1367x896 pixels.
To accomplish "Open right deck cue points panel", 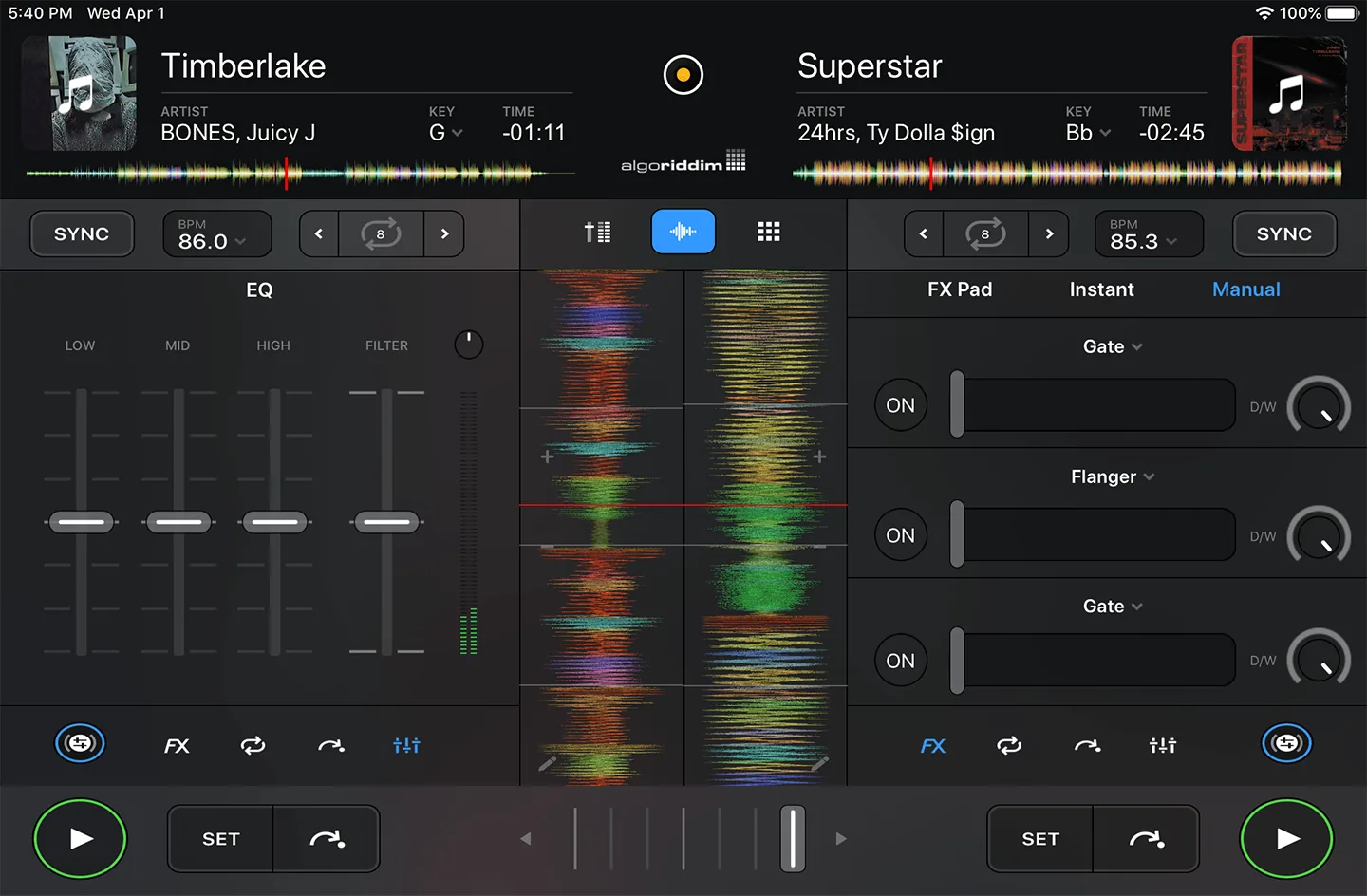I will coord(1087,746).
